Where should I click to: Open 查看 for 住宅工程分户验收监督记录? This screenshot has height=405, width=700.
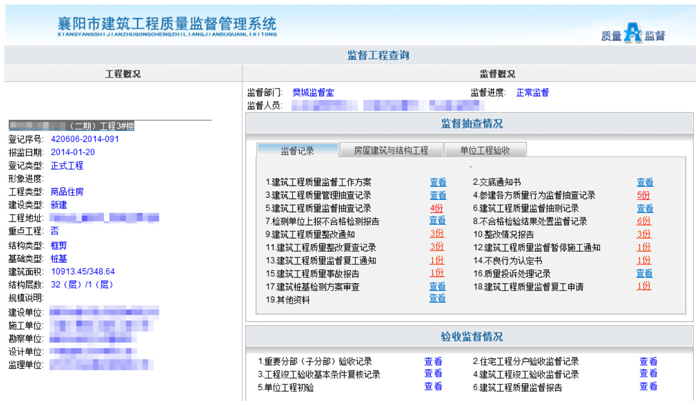648,361
